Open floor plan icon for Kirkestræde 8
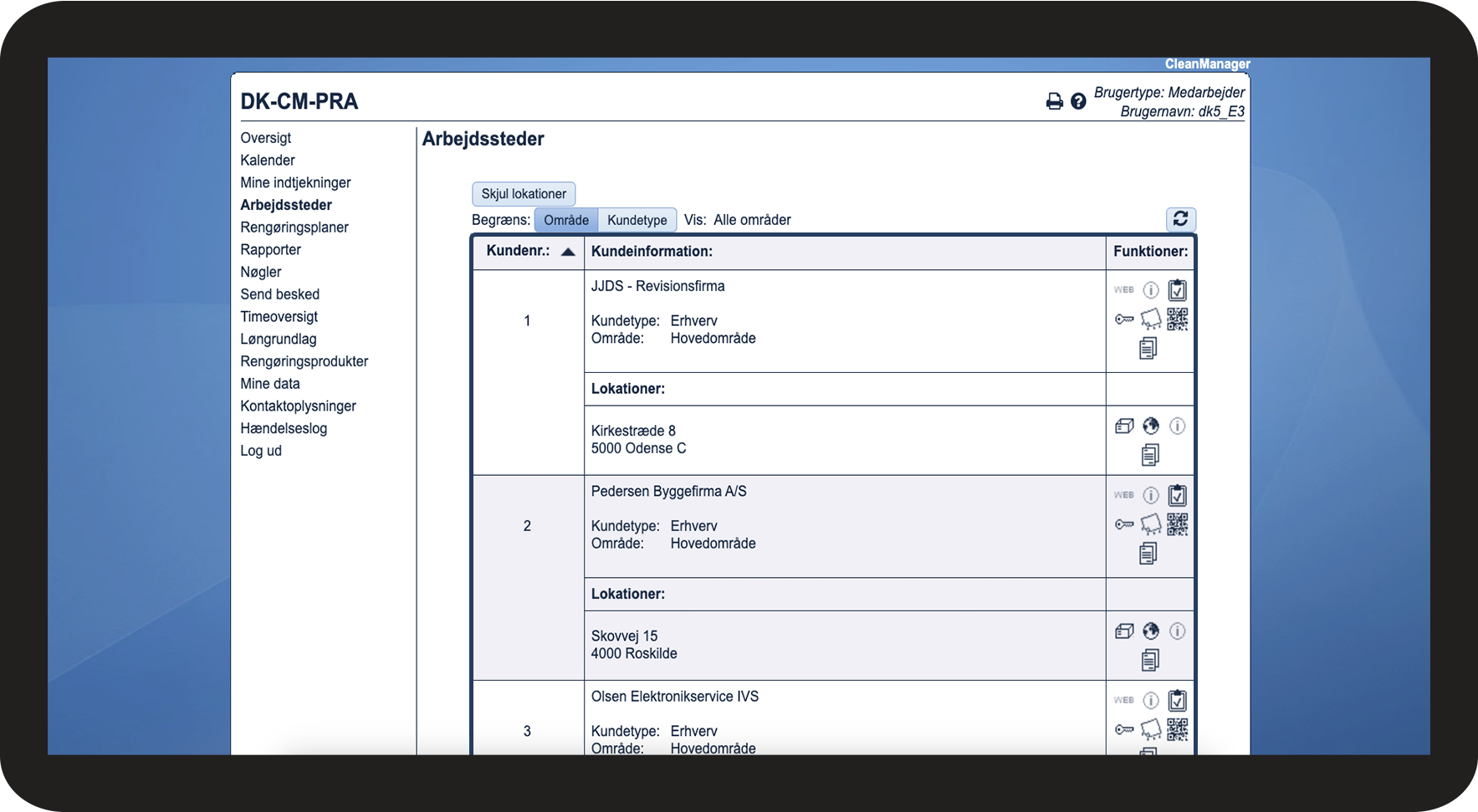Image resolution: width=1478 pixels, height=812 pixels. (1124, 426)
